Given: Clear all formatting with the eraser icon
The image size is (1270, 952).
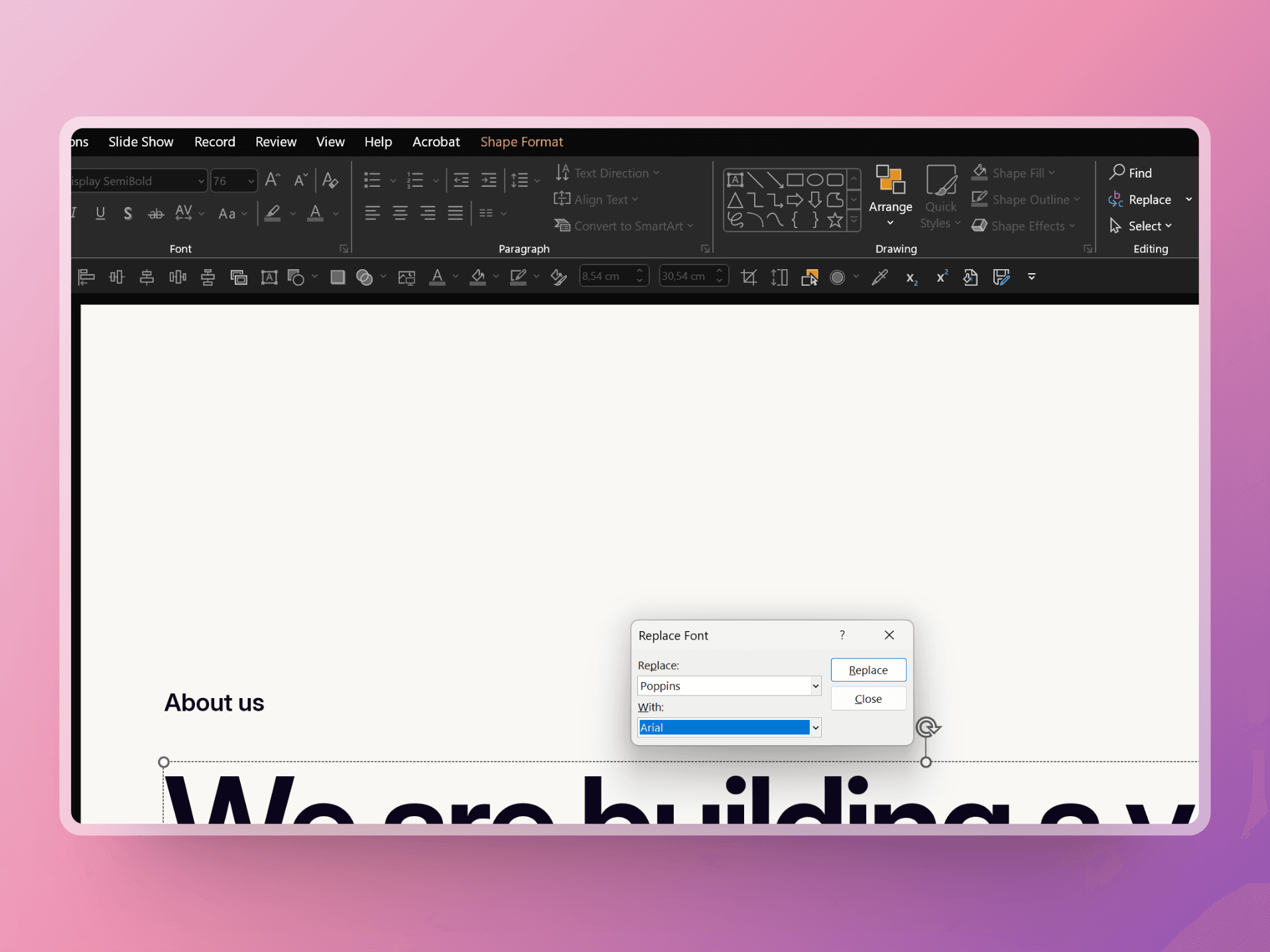Looking at the screenshot, I should click(330, 180).
